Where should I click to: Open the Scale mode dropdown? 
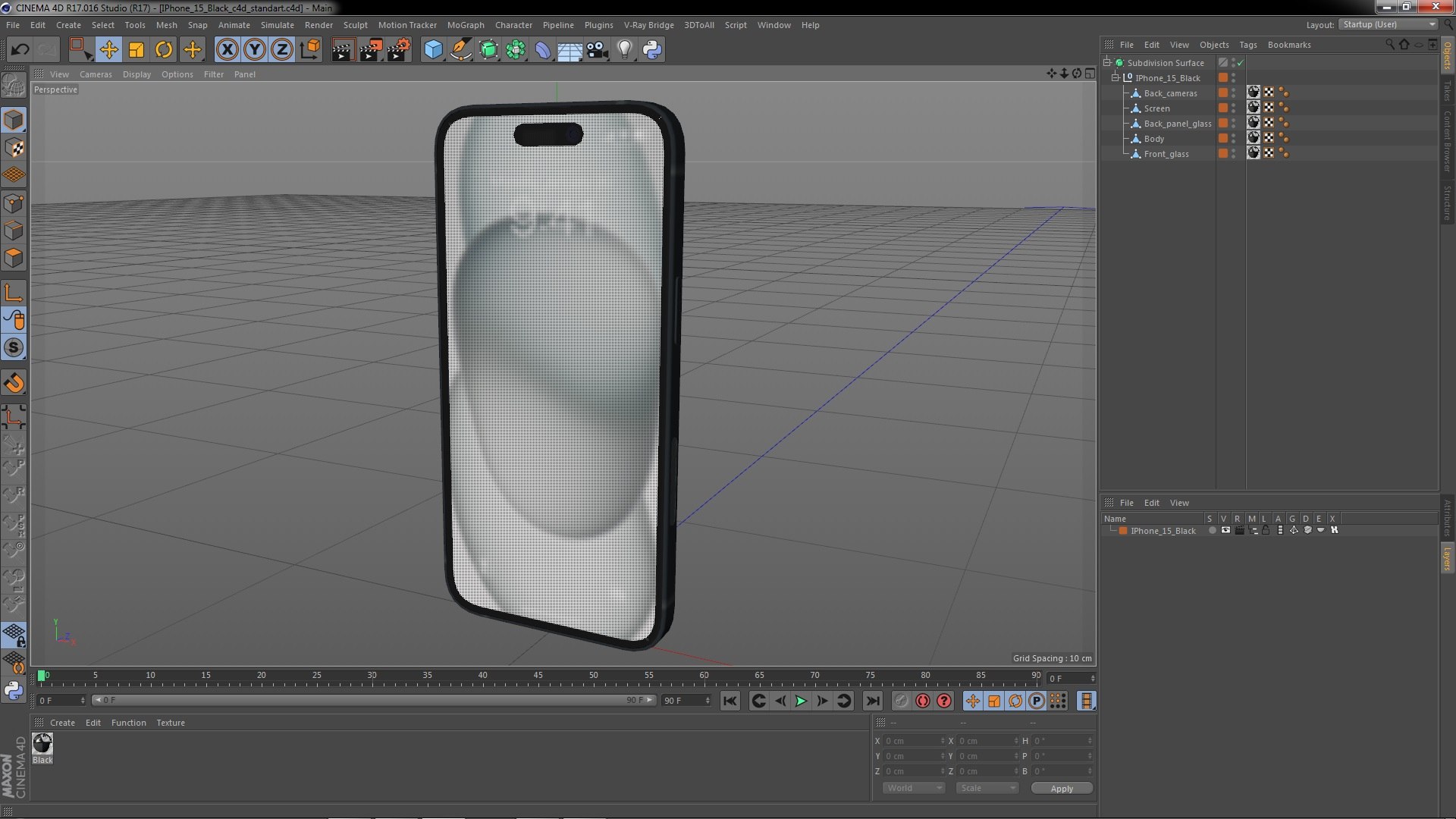point(987,789)
